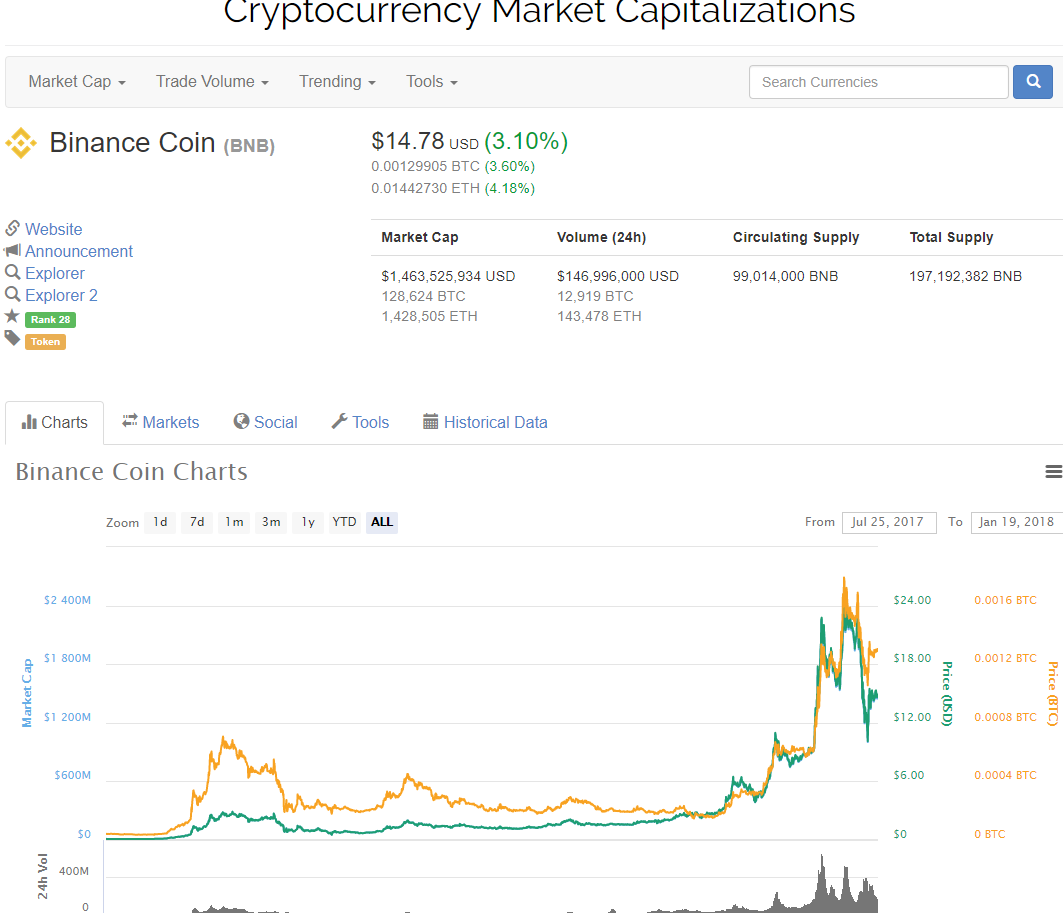
Task: Open the Explorer 2 link
Action: pos(61,296)
